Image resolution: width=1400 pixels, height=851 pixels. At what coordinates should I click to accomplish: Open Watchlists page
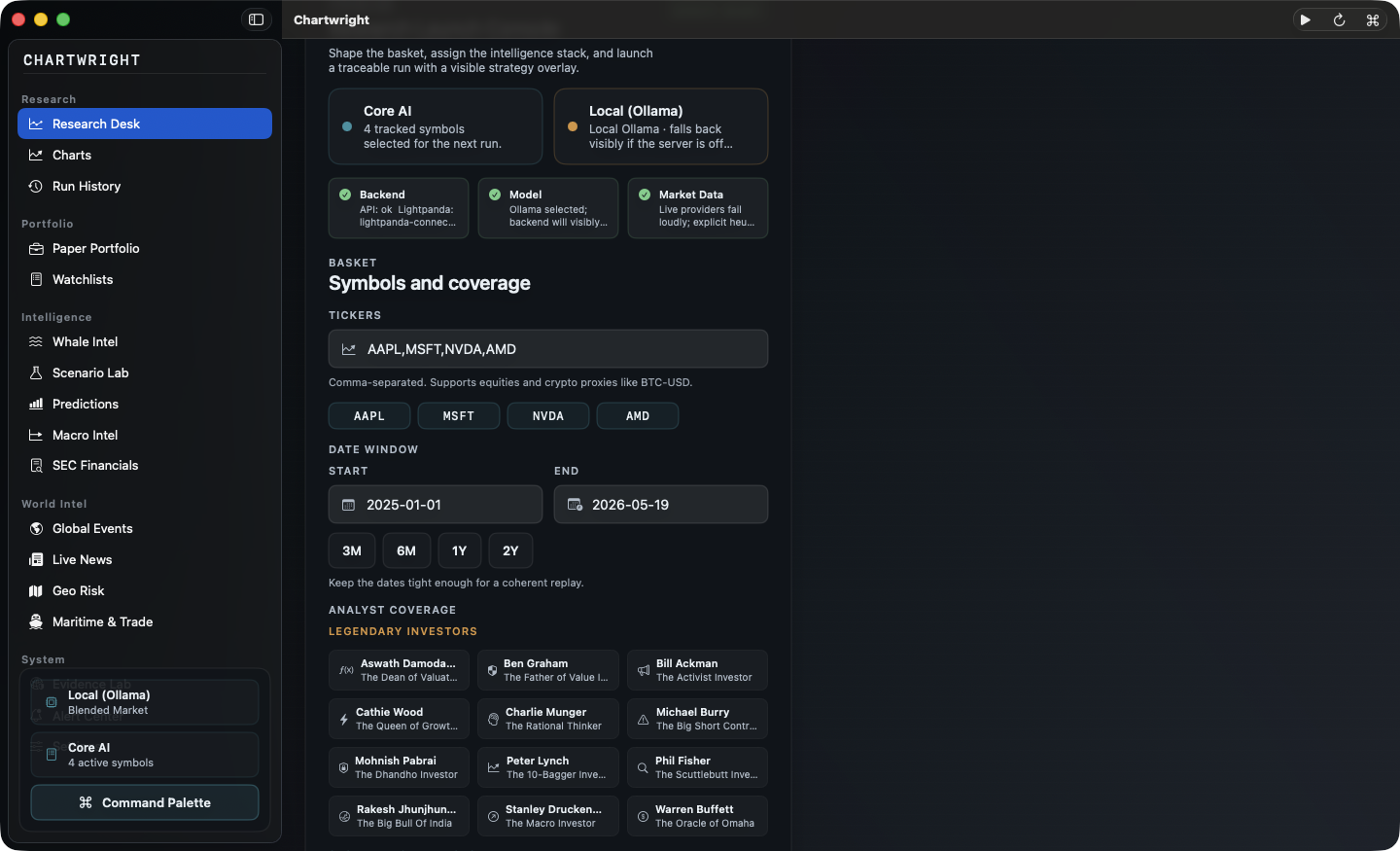tap(145, 279)
